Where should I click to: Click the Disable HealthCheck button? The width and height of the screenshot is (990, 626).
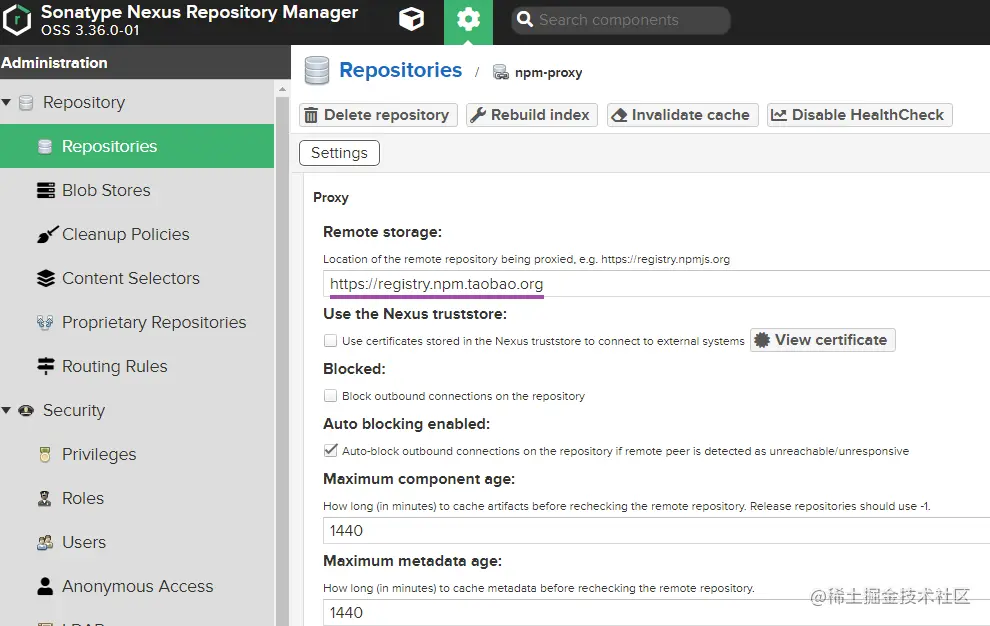[859, 115]
